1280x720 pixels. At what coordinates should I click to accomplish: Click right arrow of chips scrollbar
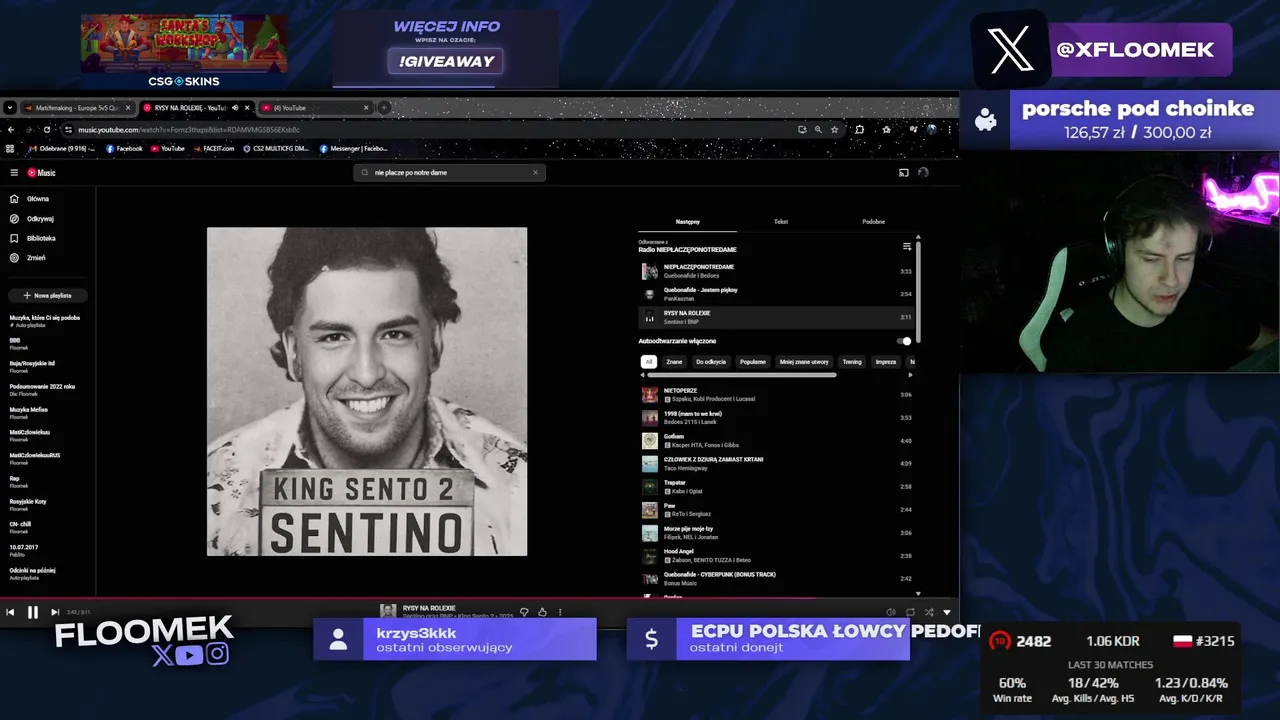tap(910, 375)
